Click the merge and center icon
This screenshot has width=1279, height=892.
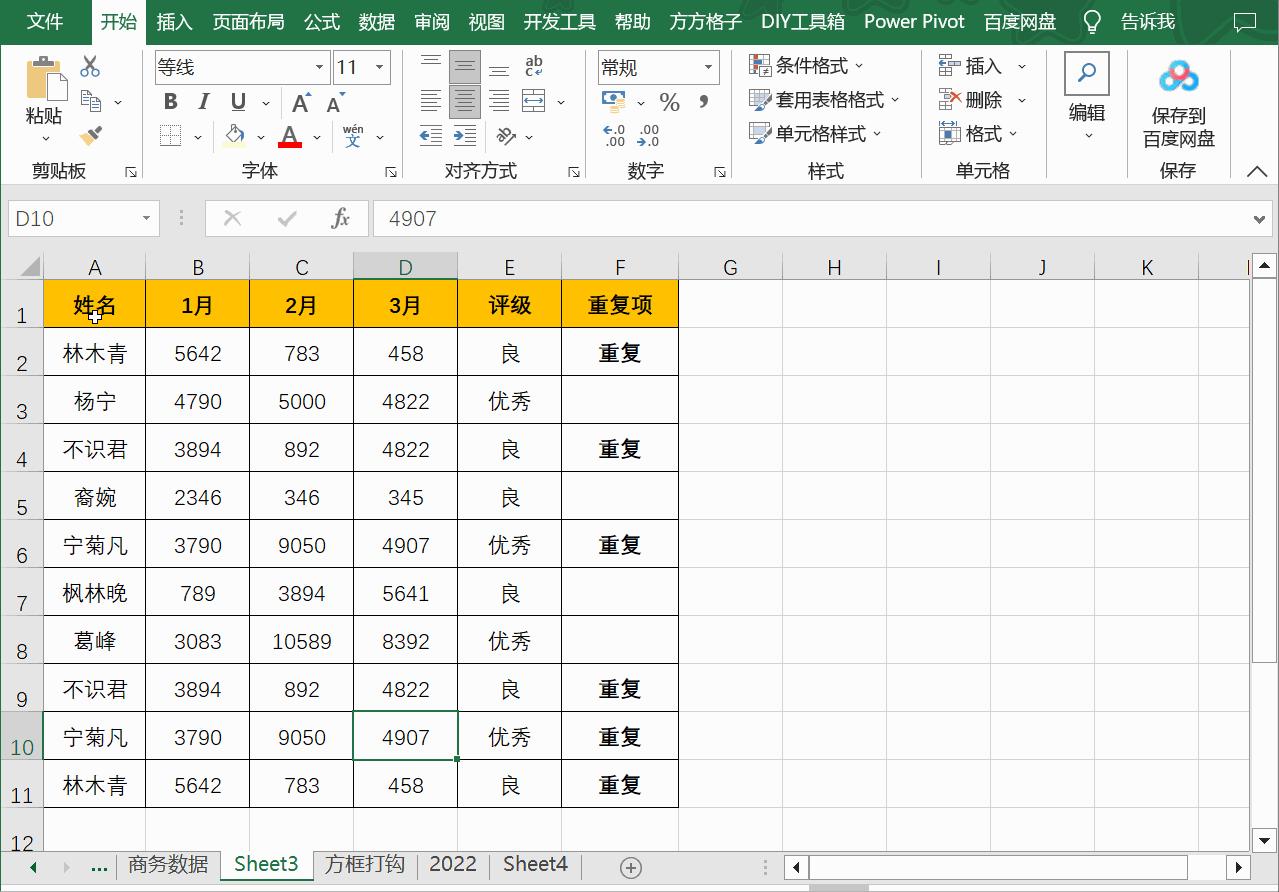tap(533, 102)
